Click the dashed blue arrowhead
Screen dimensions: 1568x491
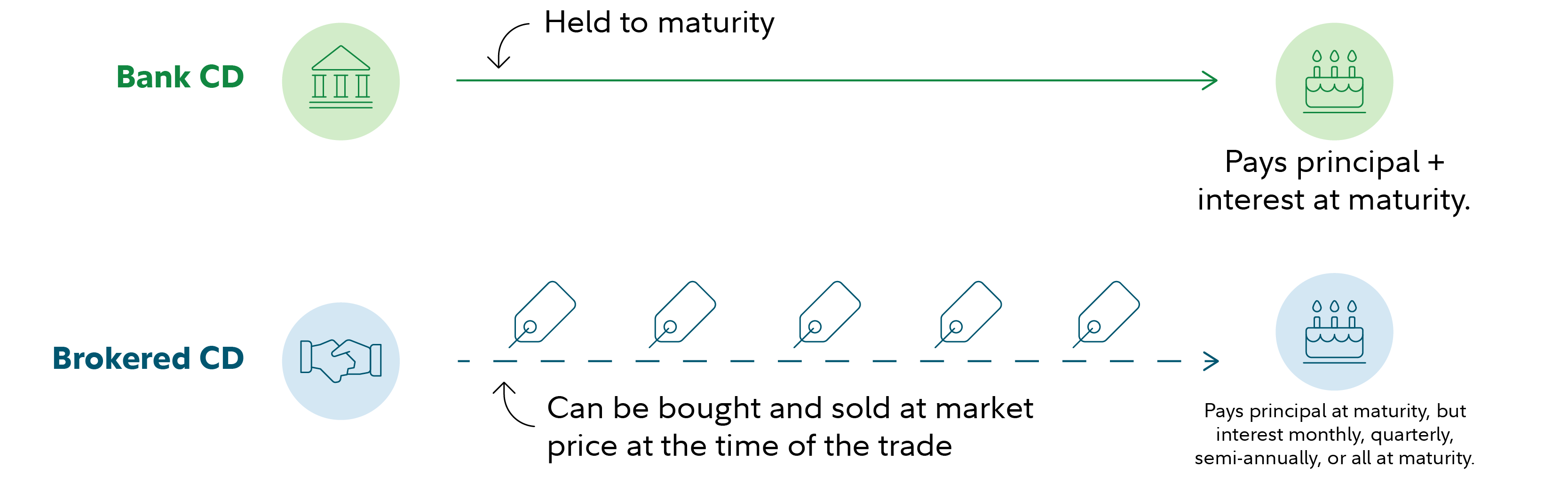click(1211, 361)
